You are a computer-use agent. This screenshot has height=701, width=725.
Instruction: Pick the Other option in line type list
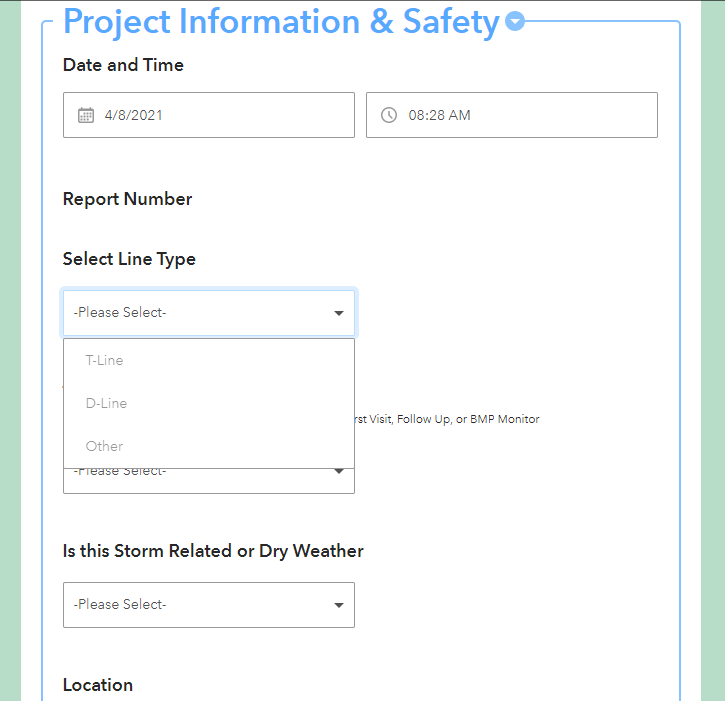(x=105, y=446)
